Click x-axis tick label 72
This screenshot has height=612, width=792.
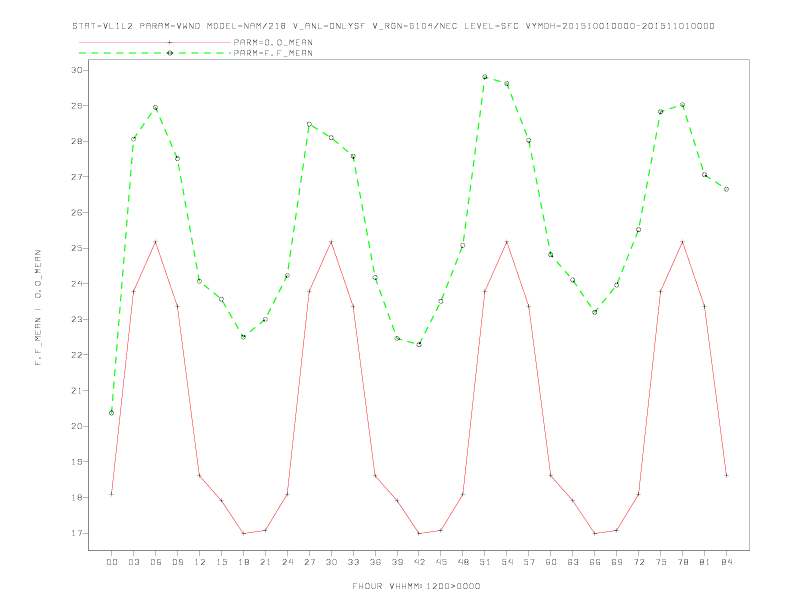coord(638,562)
